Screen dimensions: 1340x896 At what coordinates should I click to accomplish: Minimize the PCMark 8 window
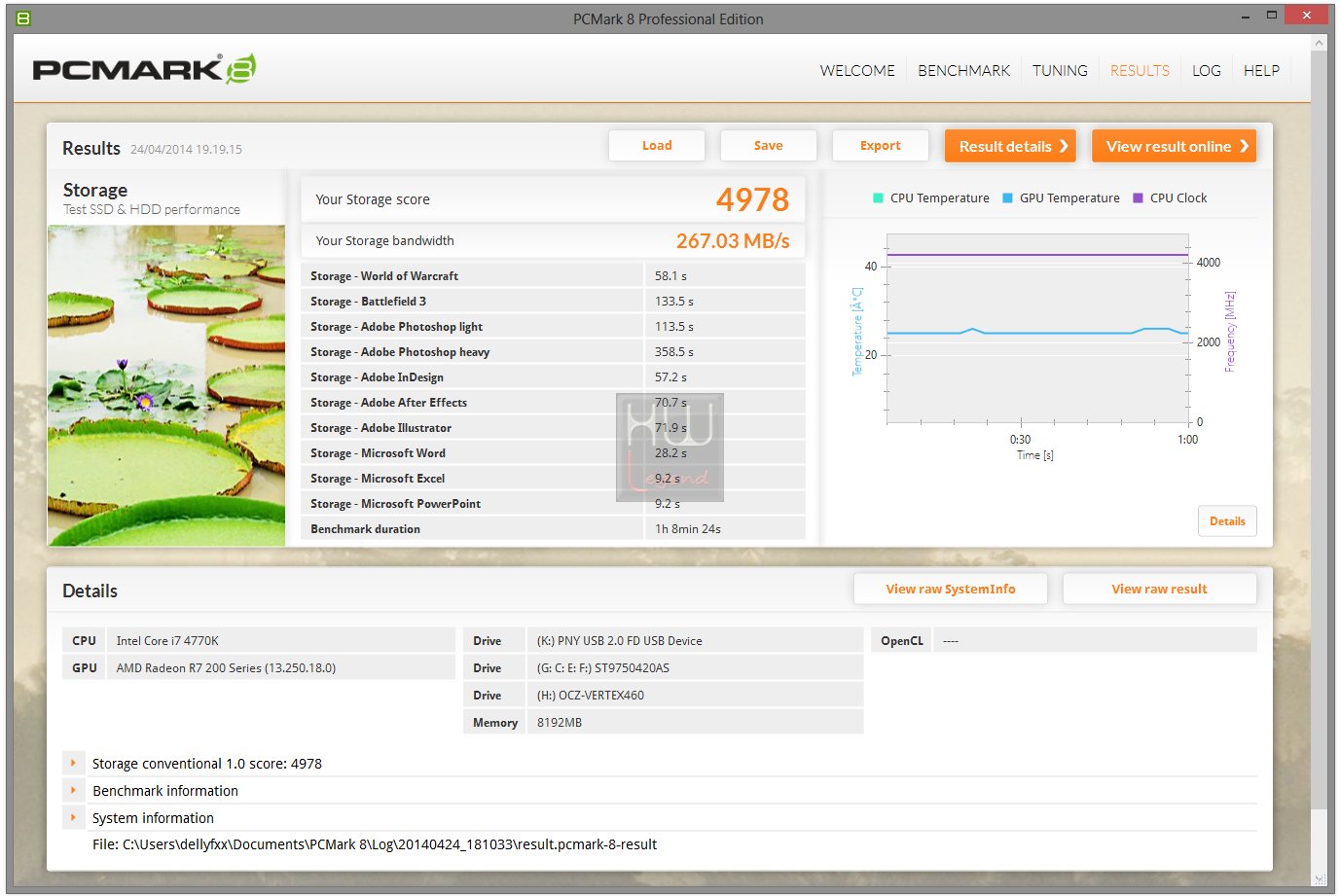click(1246, 16)
